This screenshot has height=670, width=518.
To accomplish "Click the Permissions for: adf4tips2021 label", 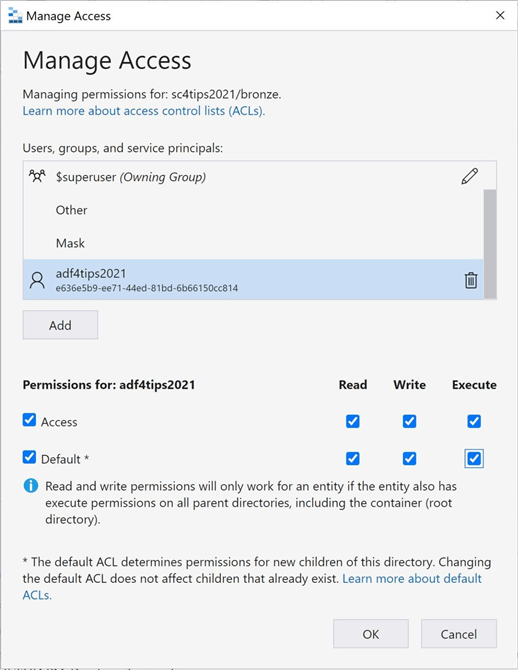I will coord(109,385).
